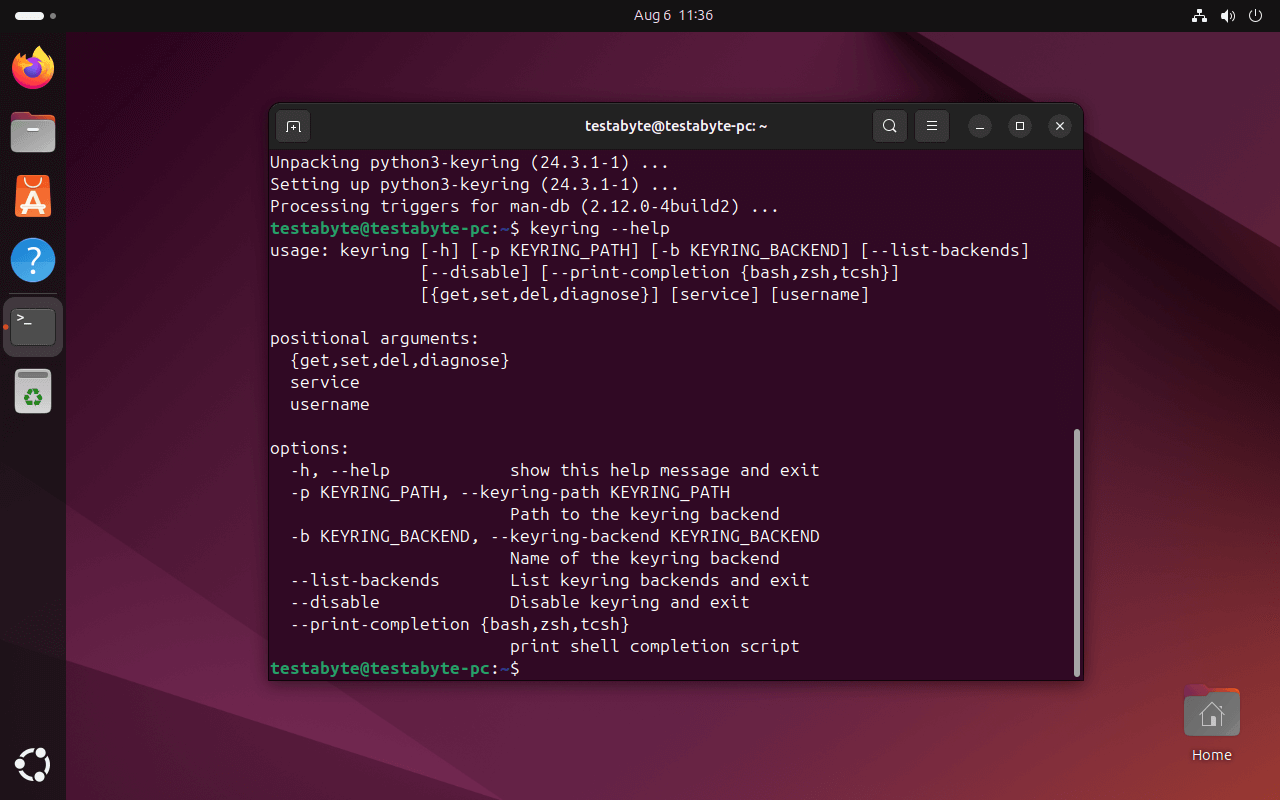Open App Center from the dock

[32, 196]
